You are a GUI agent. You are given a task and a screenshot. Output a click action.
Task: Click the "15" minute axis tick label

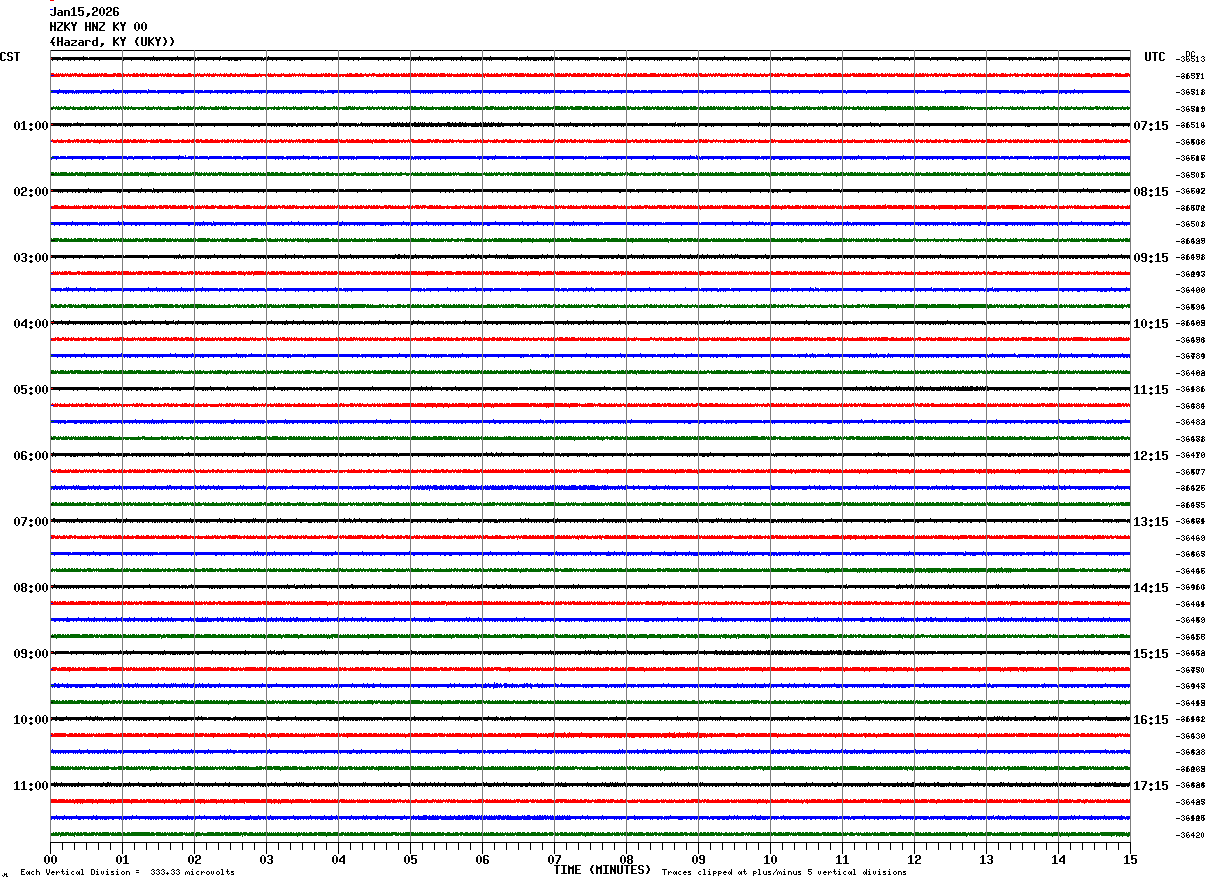1130,859
